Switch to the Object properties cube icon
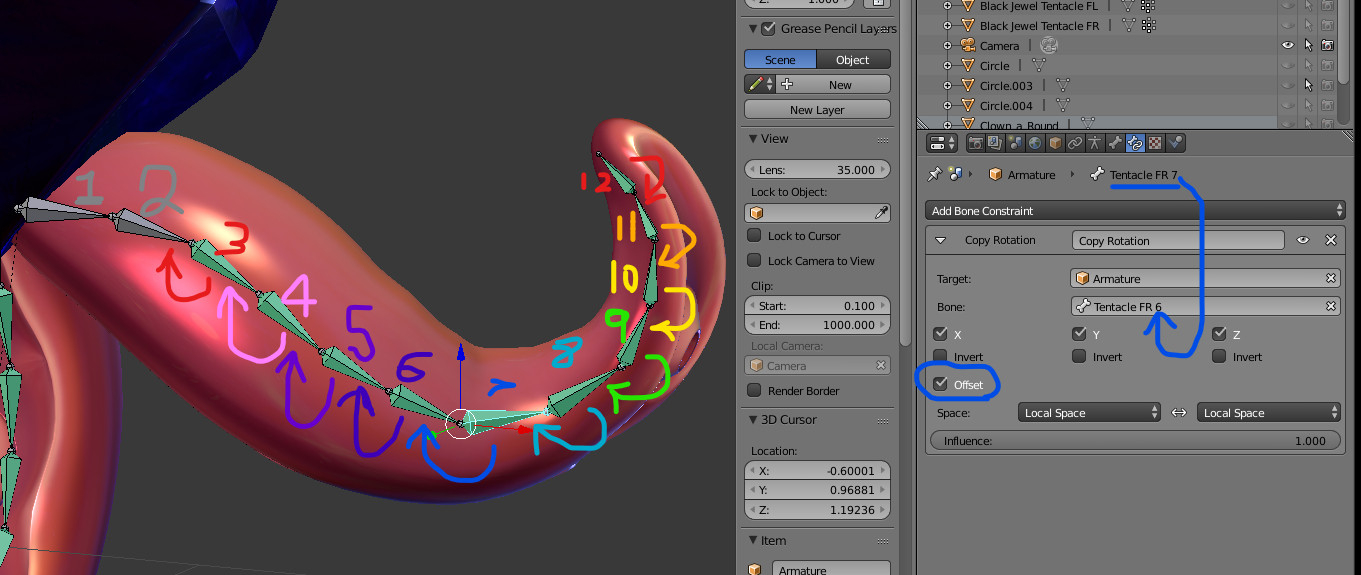The width and height of the screenshot is (1361, 575). [1055, 143]
